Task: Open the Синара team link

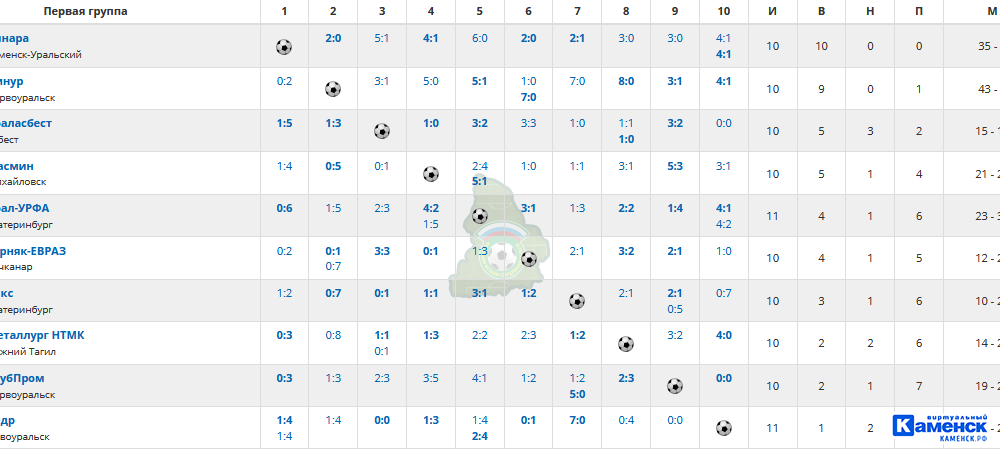Action: tap(14, 38)
